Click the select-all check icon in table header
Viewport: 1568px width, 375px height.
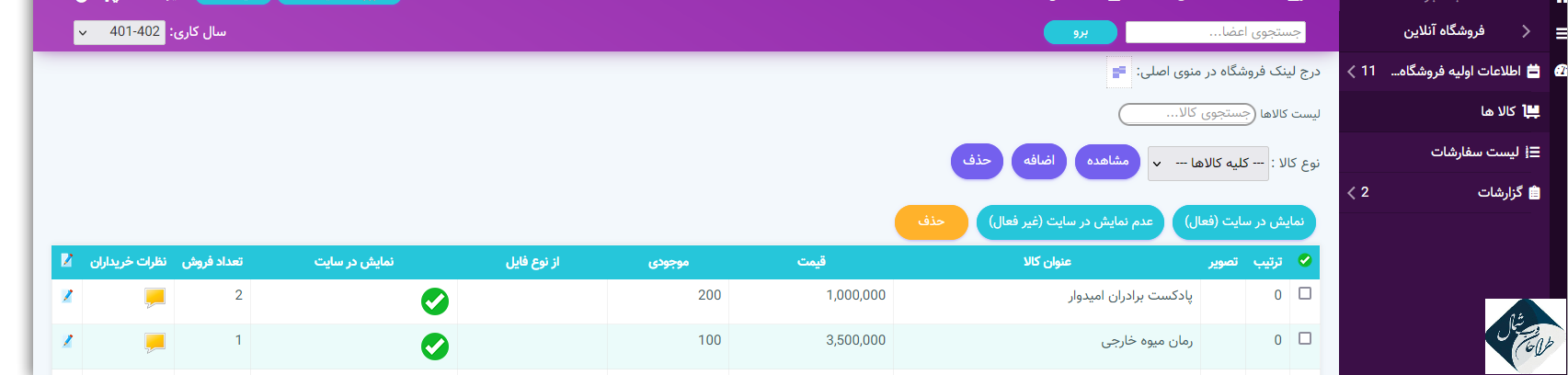point(1304,261)
